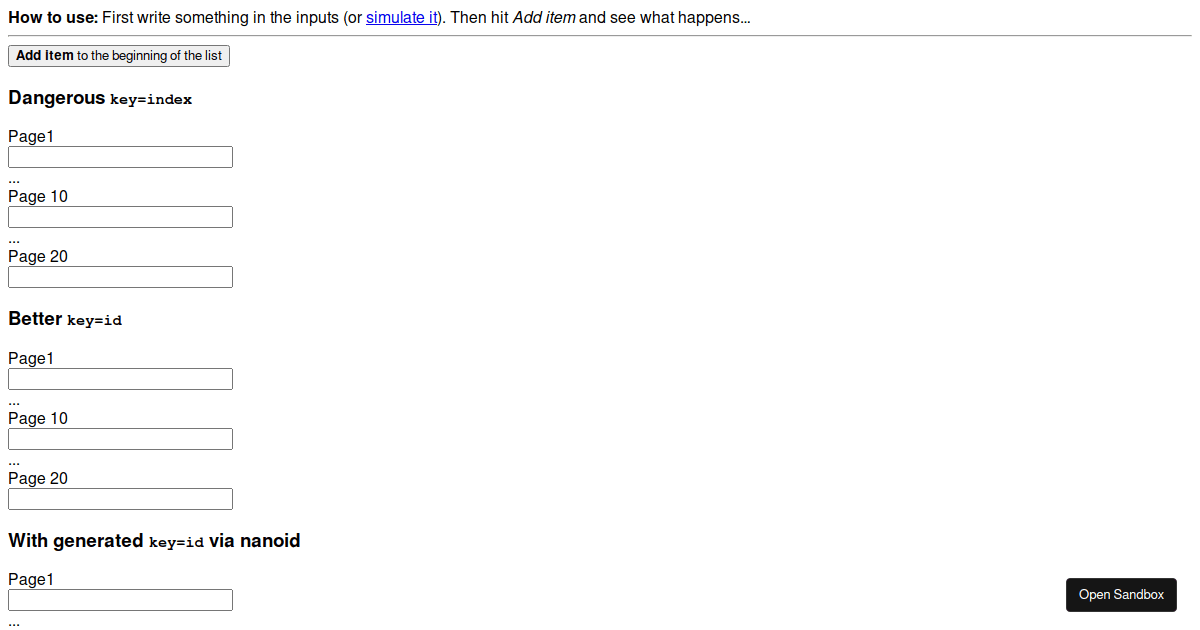The image size is (1200, 630).
Task: Select the Page 20 input under Dangerous key=index
Action: [120, 277]
